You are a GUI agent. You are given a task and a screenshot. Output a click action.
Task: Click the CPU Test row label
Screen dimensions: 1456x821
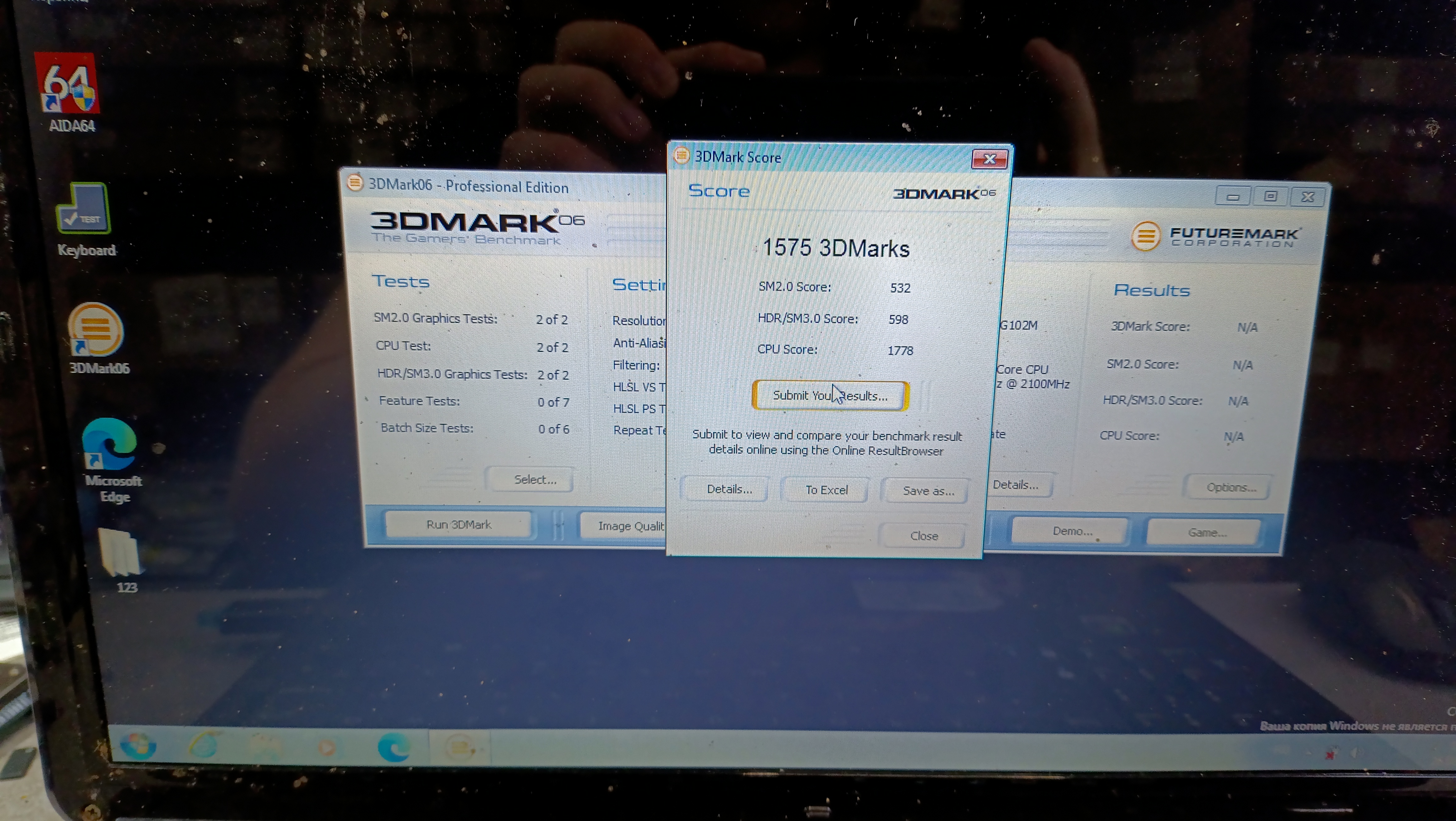coord(403,346)
